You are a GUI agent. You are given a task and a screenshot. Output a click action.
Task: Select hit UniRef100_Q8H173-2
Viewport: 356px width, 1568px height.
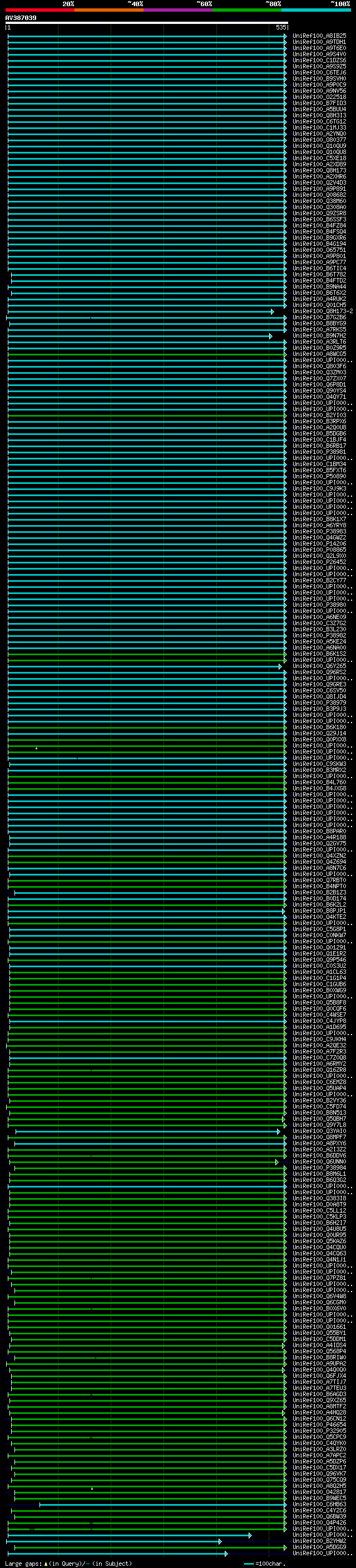tap(323, 311)
